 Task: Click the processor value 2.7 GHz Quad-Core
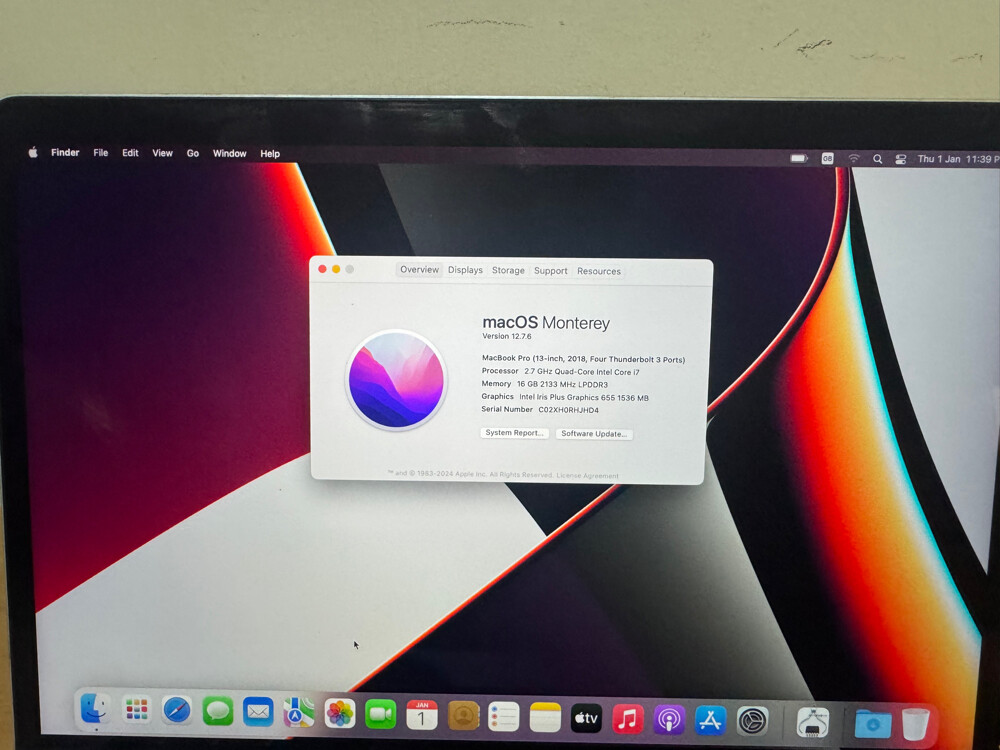click(x=582, y=372)
